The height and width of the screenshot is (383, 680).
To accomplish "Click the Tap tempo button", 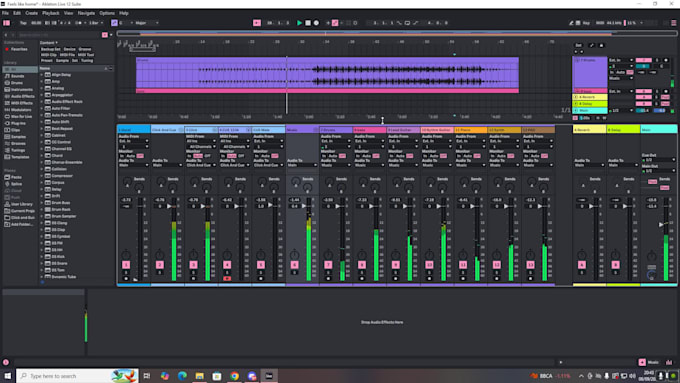I will coord(23,23).
